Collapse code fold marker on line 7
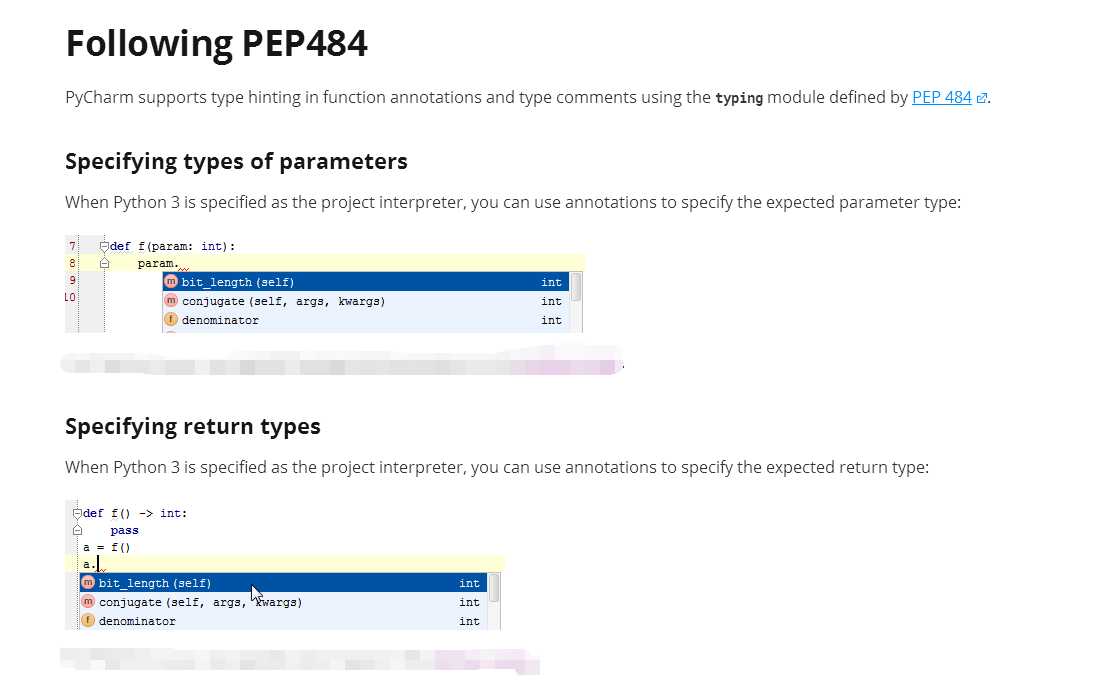1113x699 pixels. click(103, 246)
